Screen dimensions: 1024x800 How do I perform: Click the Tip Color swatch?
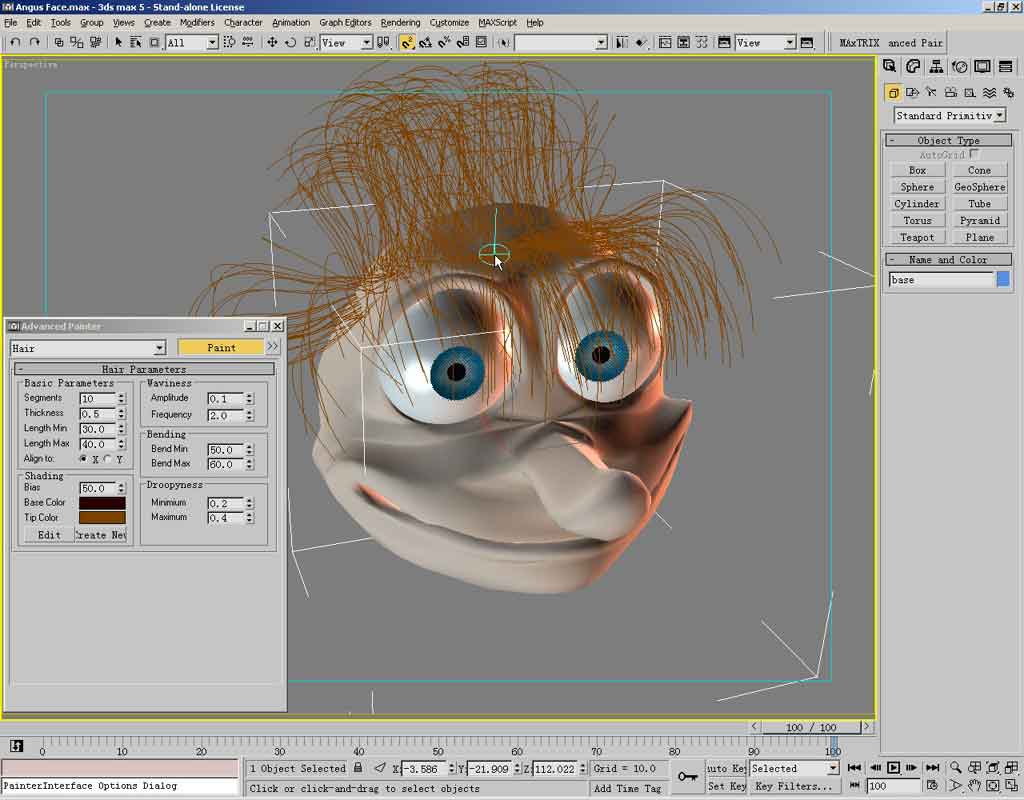pos(102,517)
